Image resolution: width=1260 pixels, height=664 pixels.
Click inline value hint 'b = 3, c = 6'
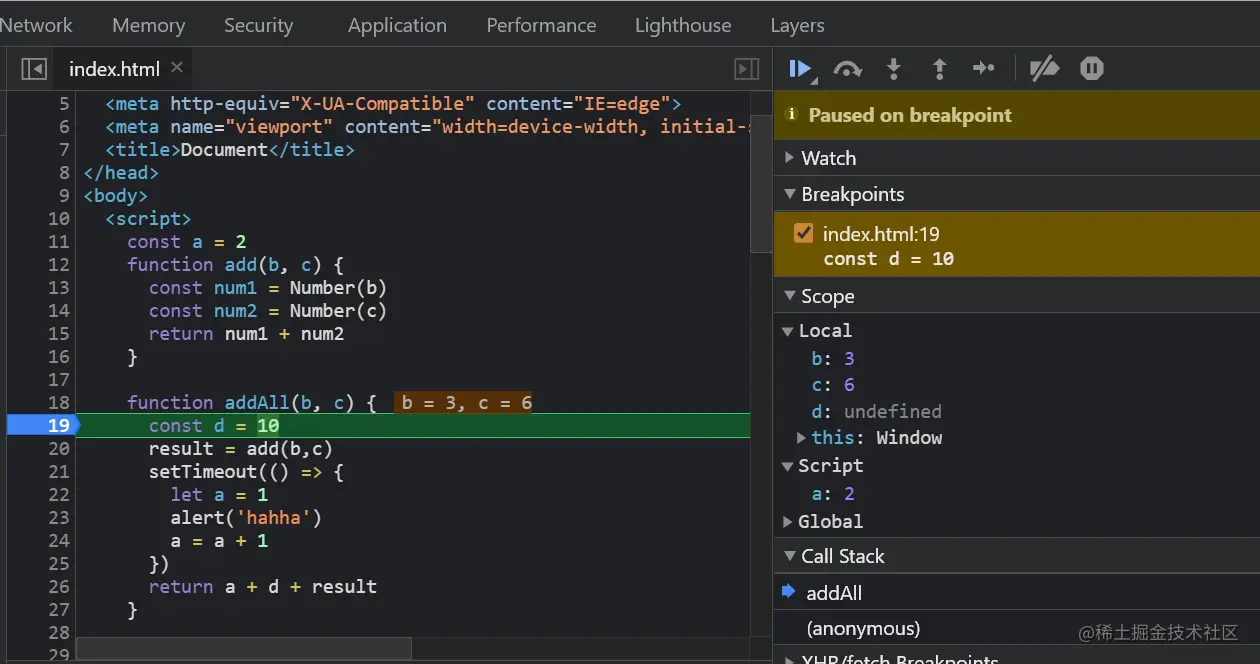tap(463, 402)
